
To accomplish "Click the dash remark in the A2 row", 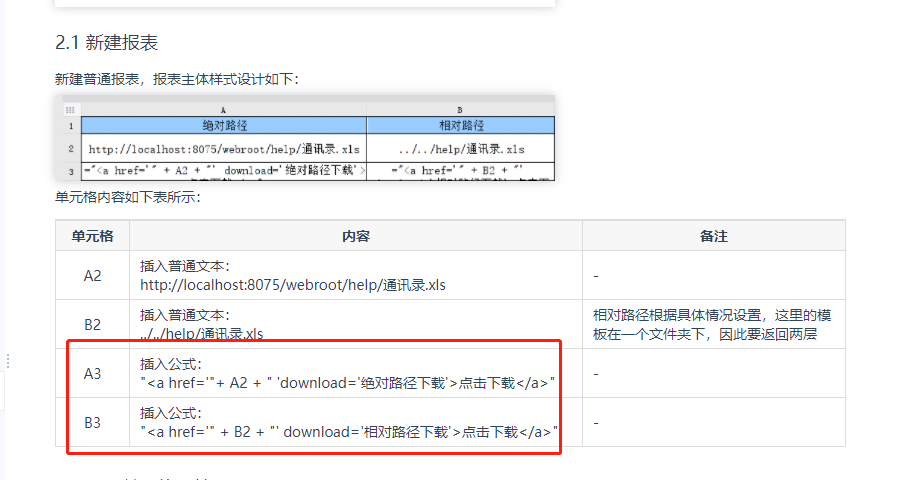I will pyautogui.click(x=596, y=276).
